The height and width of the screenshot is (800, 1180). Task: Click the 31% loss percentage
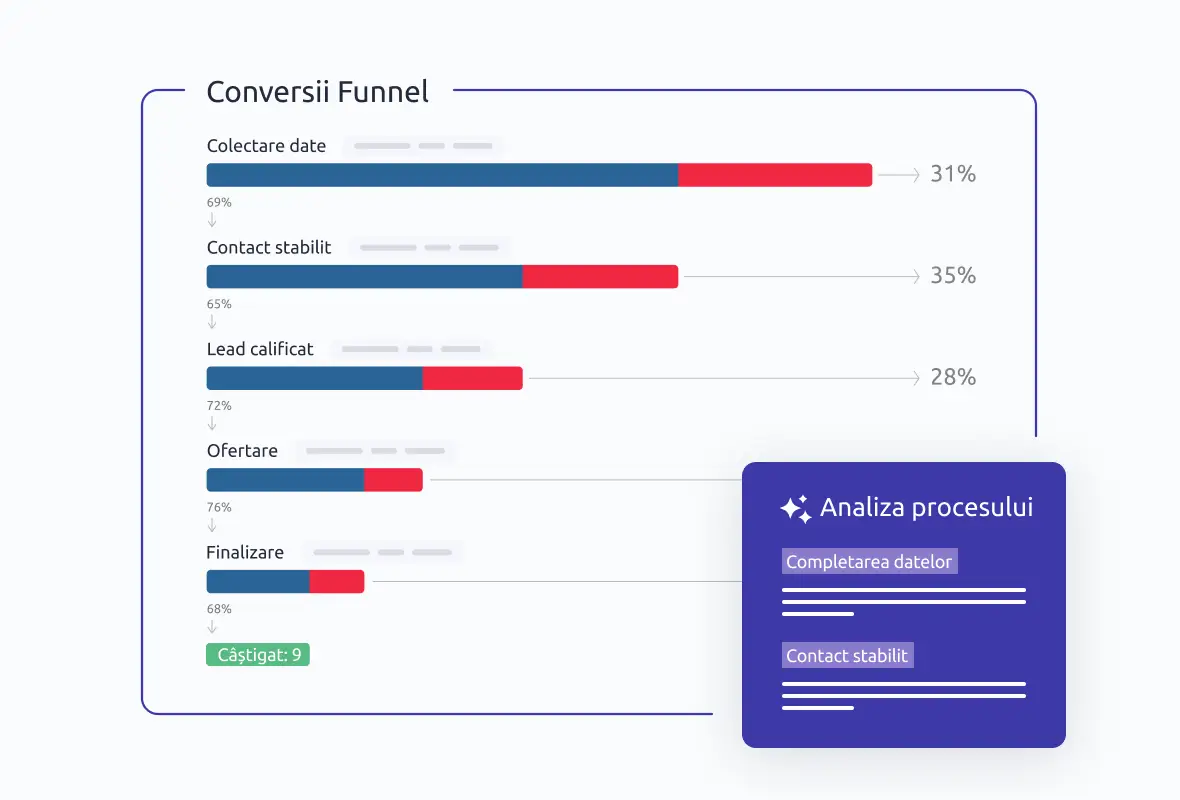tap(953, 174)
